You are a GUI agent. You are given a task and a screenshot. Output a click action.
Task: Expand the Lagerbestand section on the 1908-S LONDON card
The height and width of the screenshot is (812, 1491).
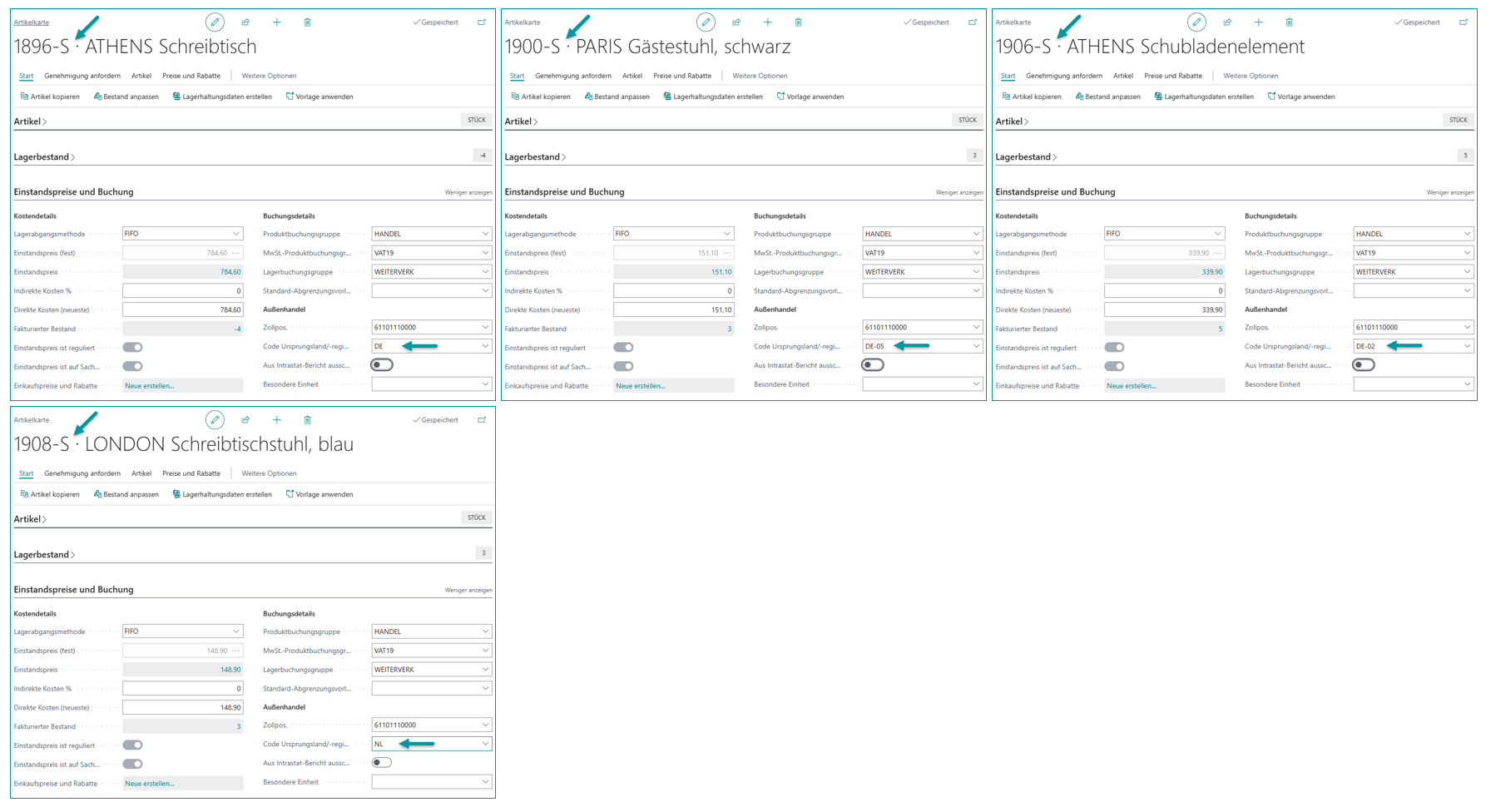point(44,555)
